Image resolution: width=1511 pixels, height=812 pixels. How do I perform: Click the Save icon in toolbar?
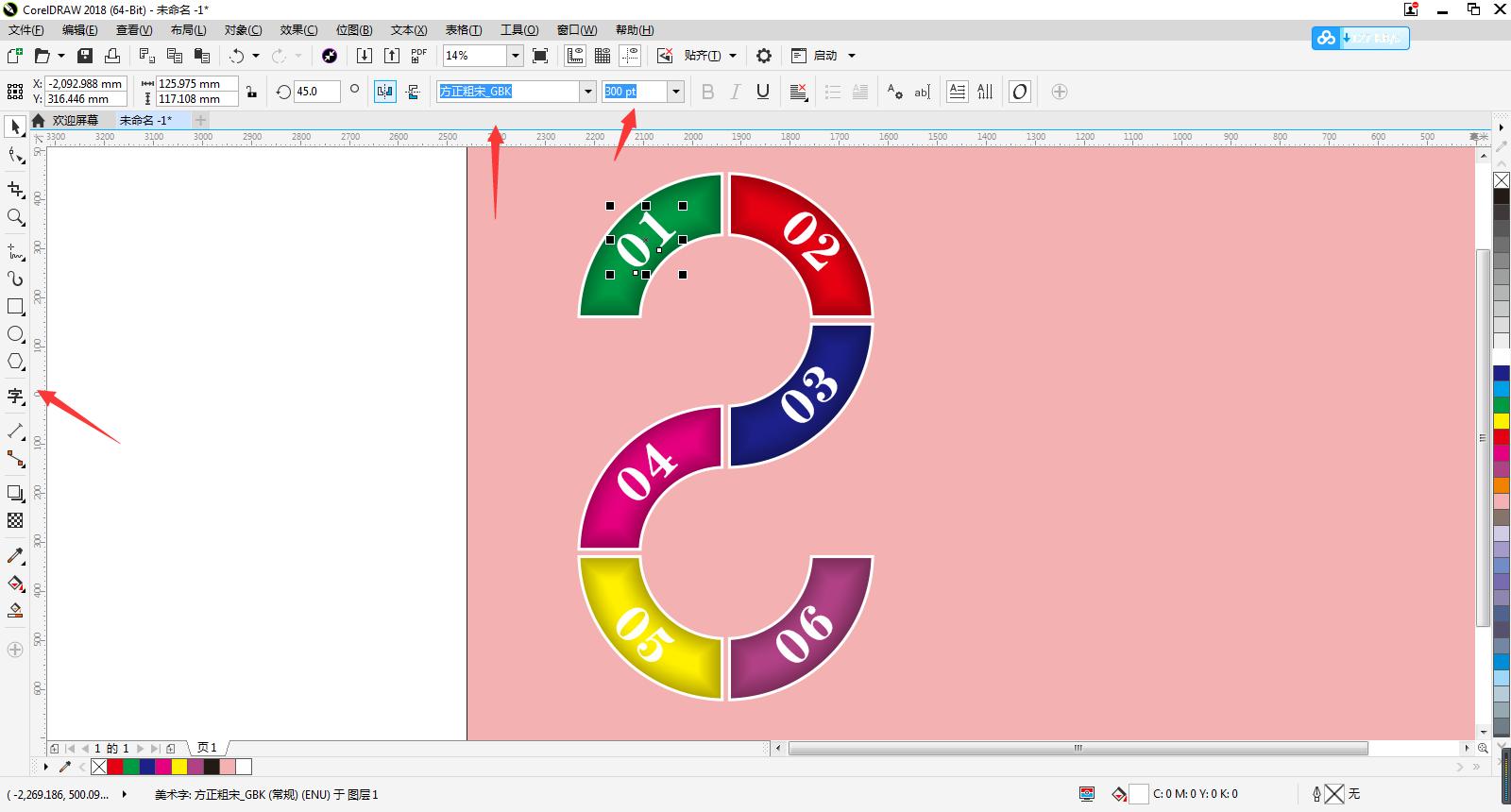(x=85, y=56)
